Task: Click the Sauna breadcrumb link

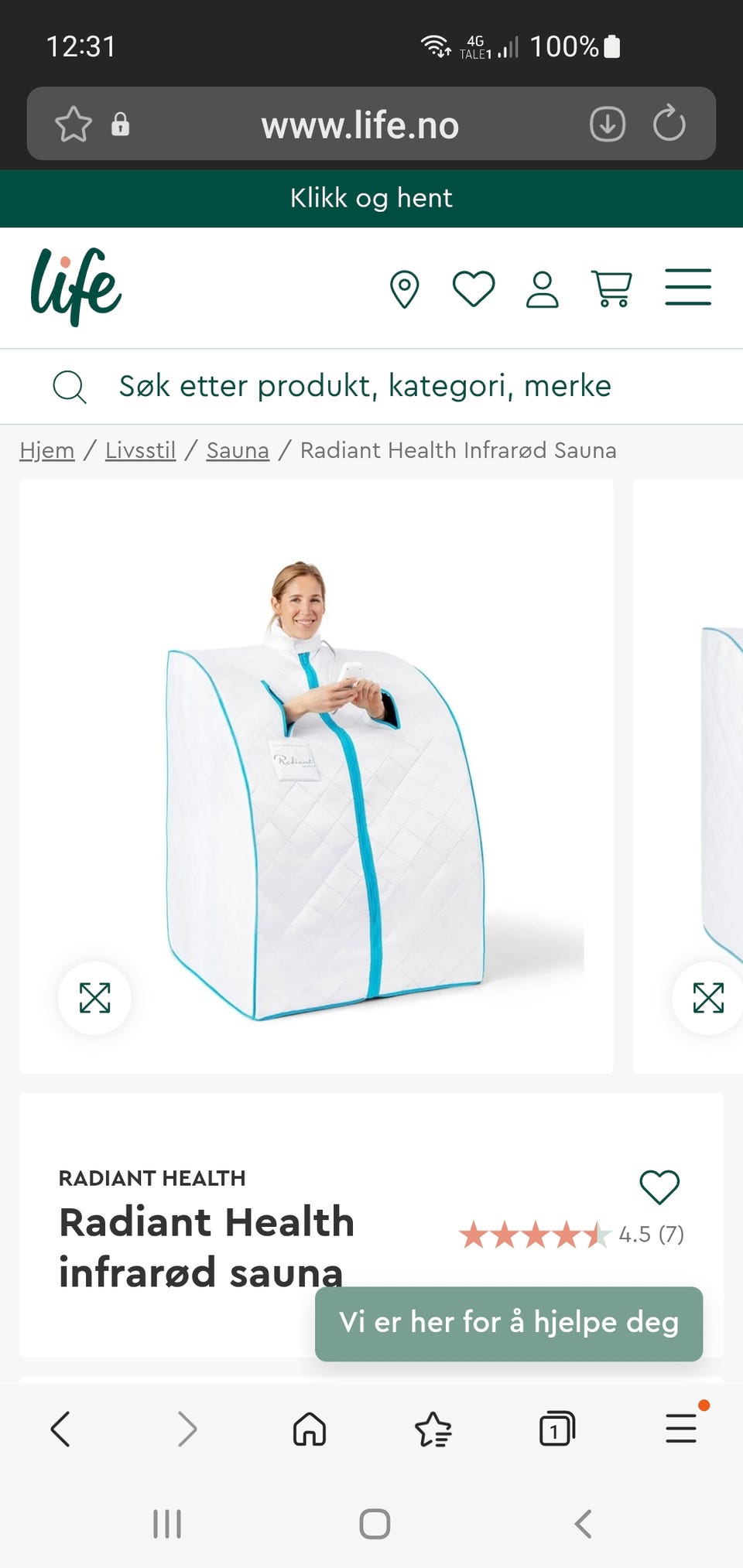Action: (238, 450)
